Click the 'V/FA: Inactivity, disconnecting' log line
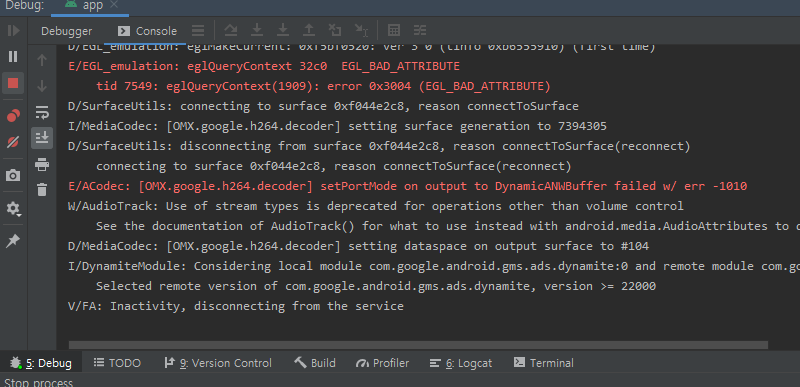This screenshot has height=387, width=800. pos(236,306)
